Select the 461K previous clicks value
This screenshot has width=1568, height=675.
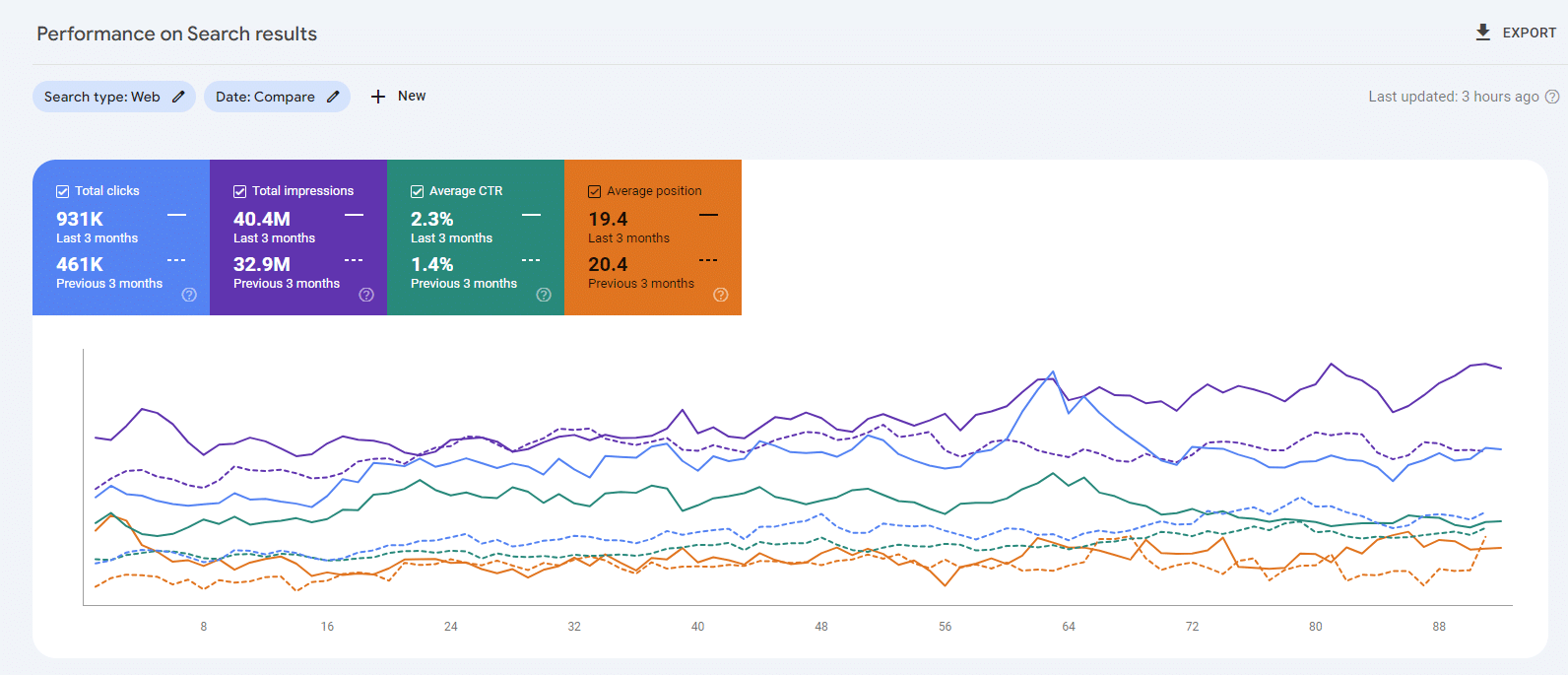coord(80,264)
